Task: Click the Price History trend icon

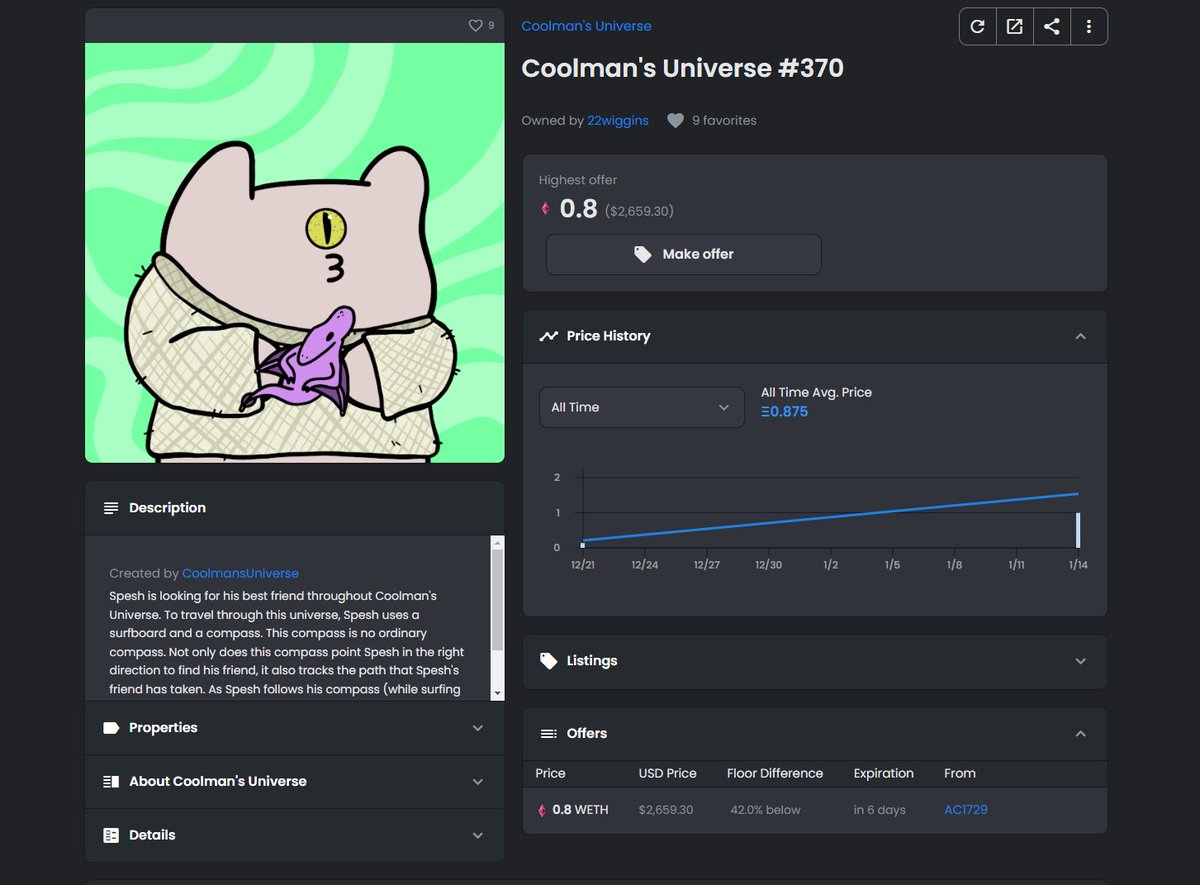Action: point(548,336)
